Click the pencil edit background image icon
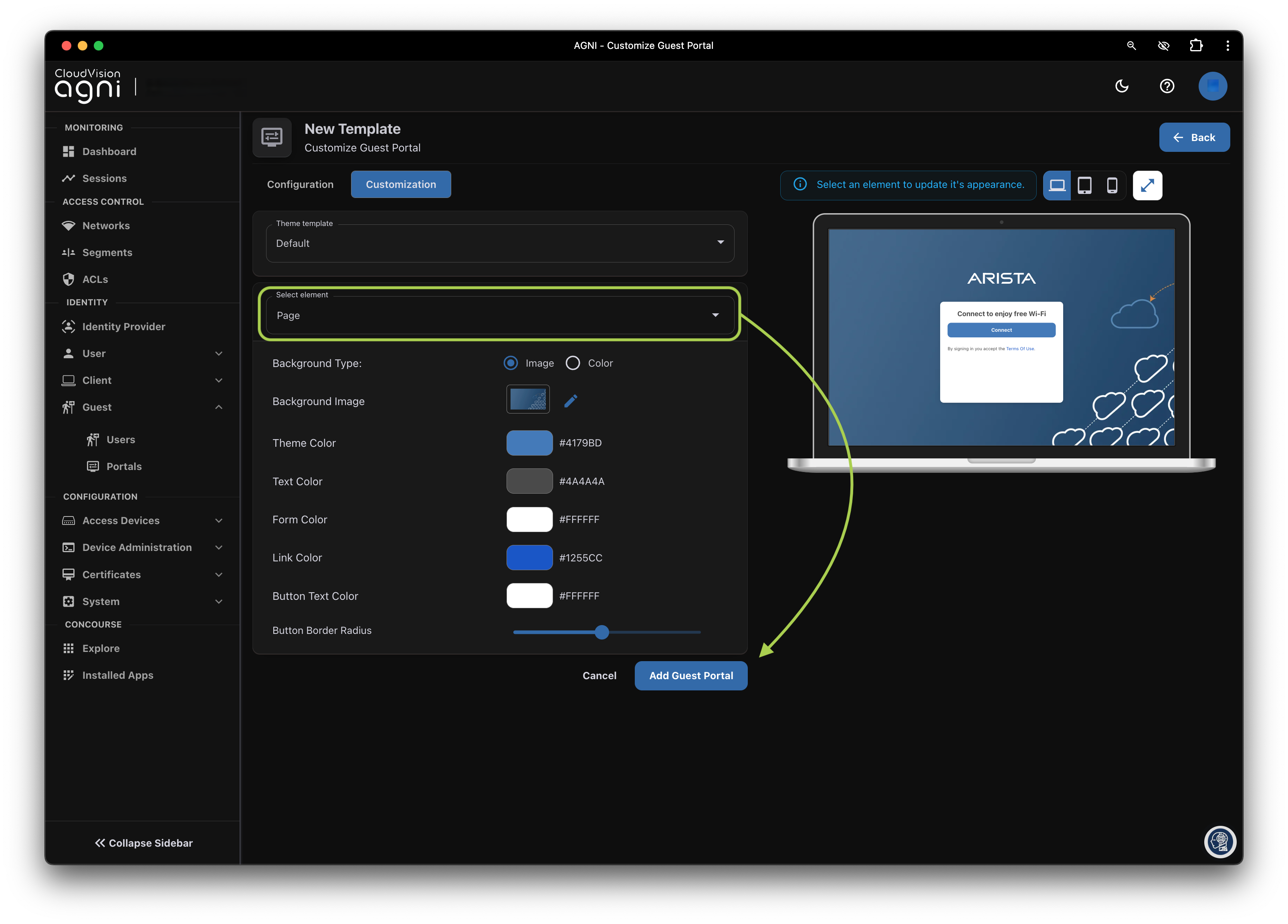Viewport: 1288px width, 924px height. [x=571, y=401]
